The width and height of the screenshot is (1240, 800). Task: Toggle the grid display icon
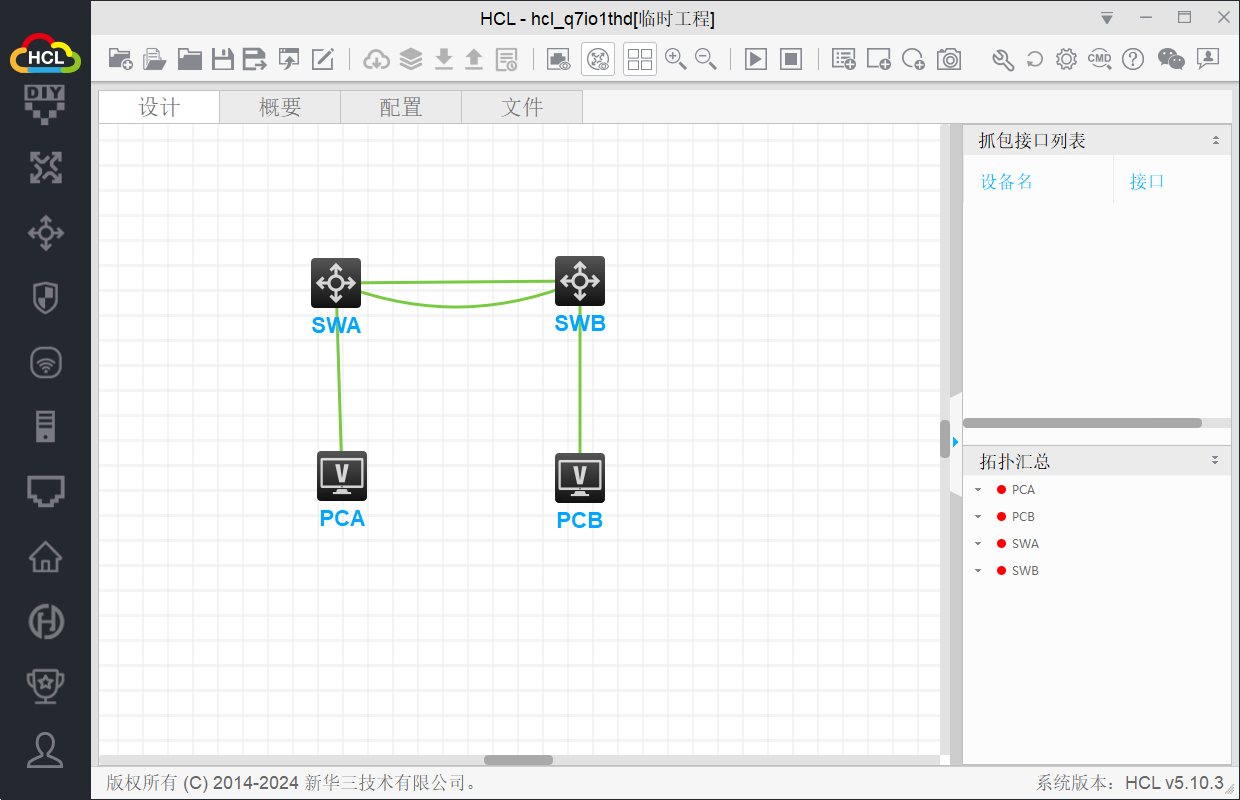640,59
